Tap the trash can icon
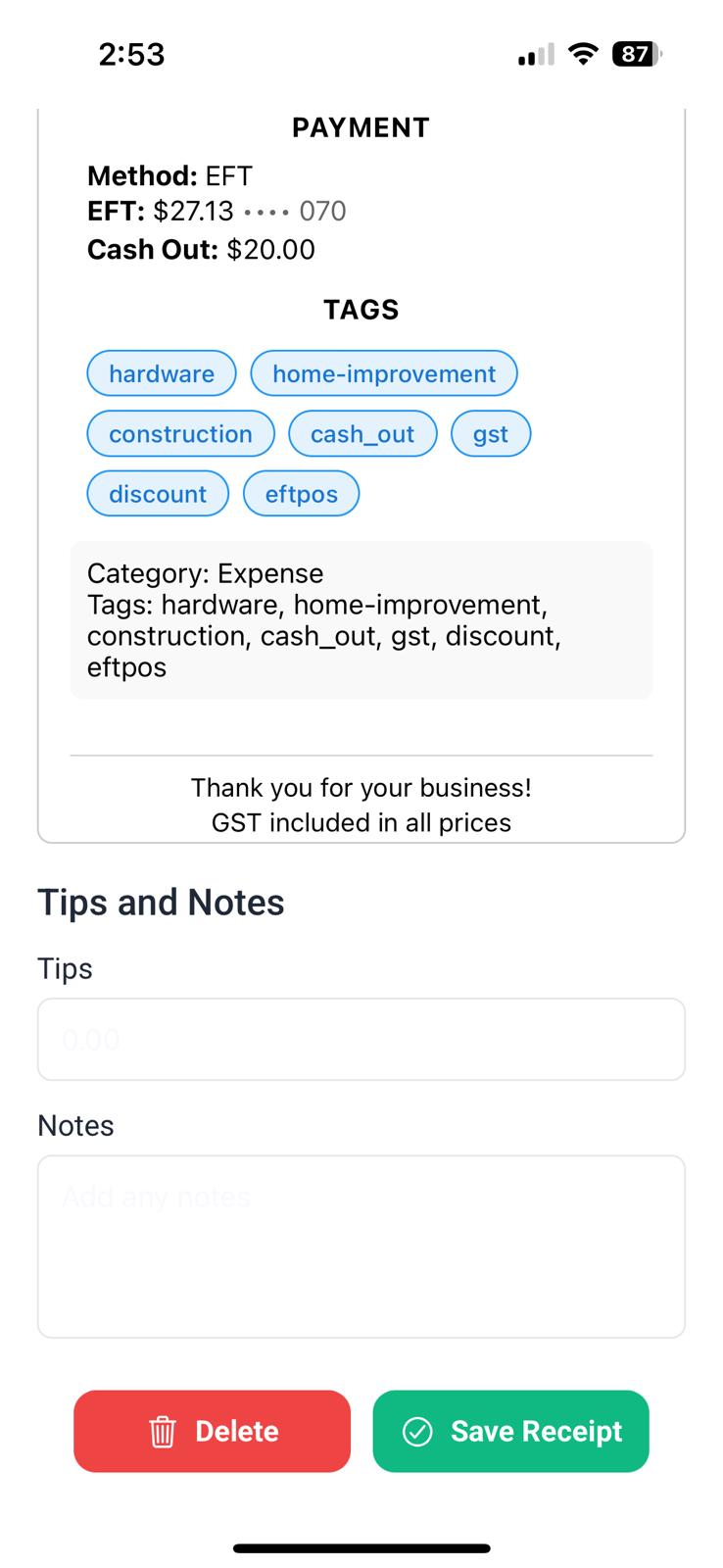Image resolution: width=723 pixels, height=1568 pixels. coord(162,1432)
